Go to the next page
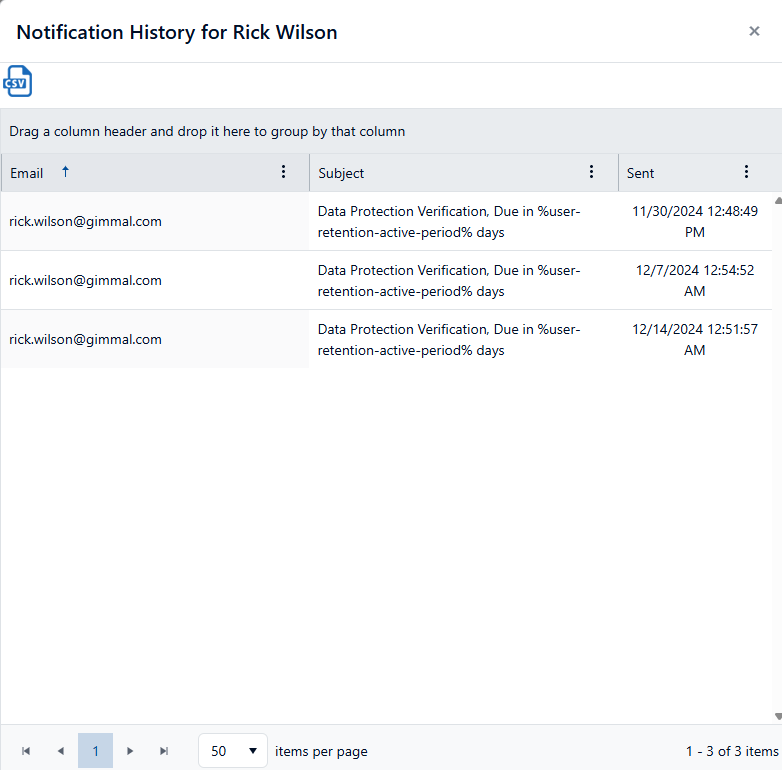The height and width of the screenshot is (770, 782). (x=130, y=751)
